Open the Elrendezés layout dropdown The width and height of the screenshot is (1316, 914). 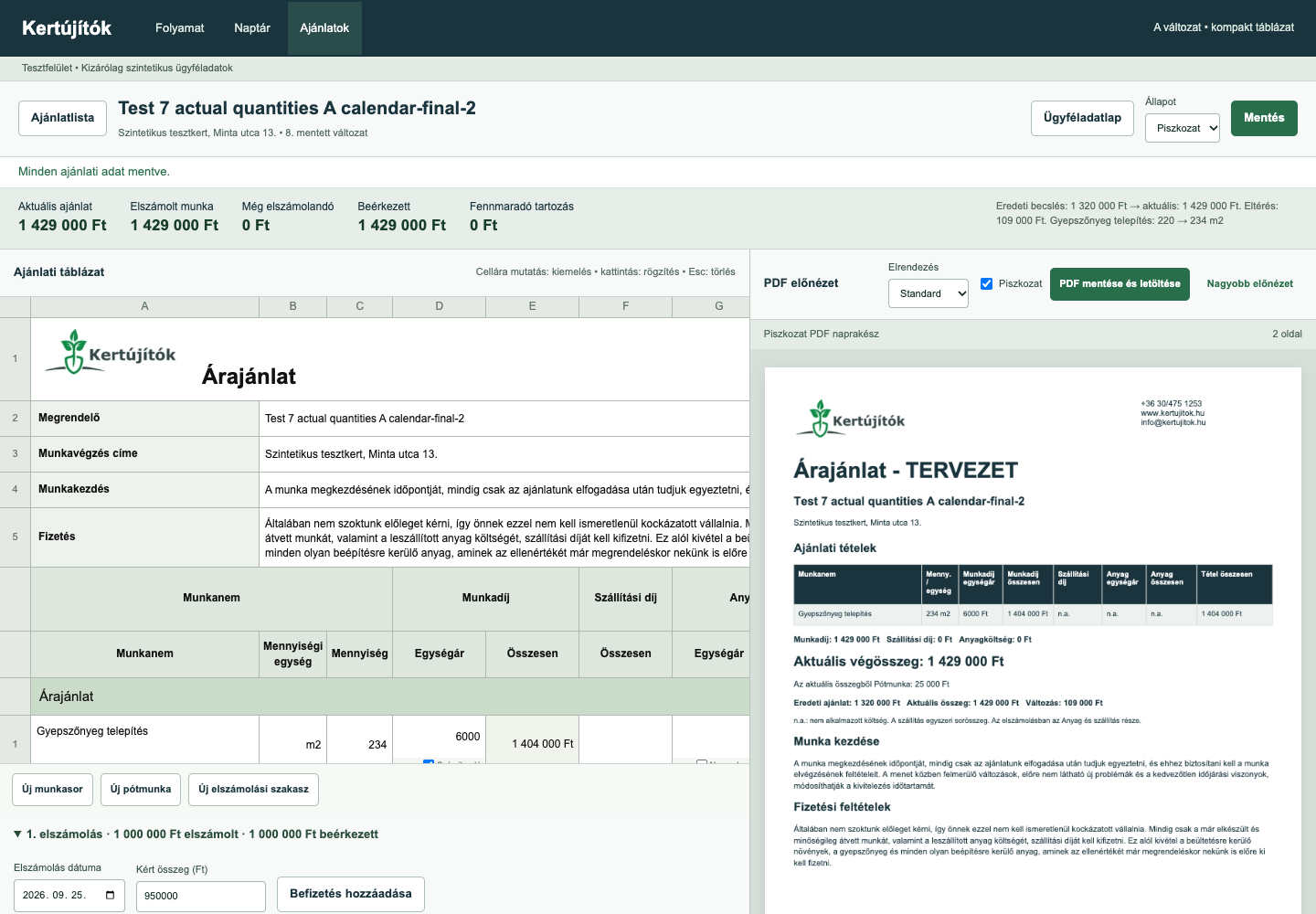[x=929, y=293]
